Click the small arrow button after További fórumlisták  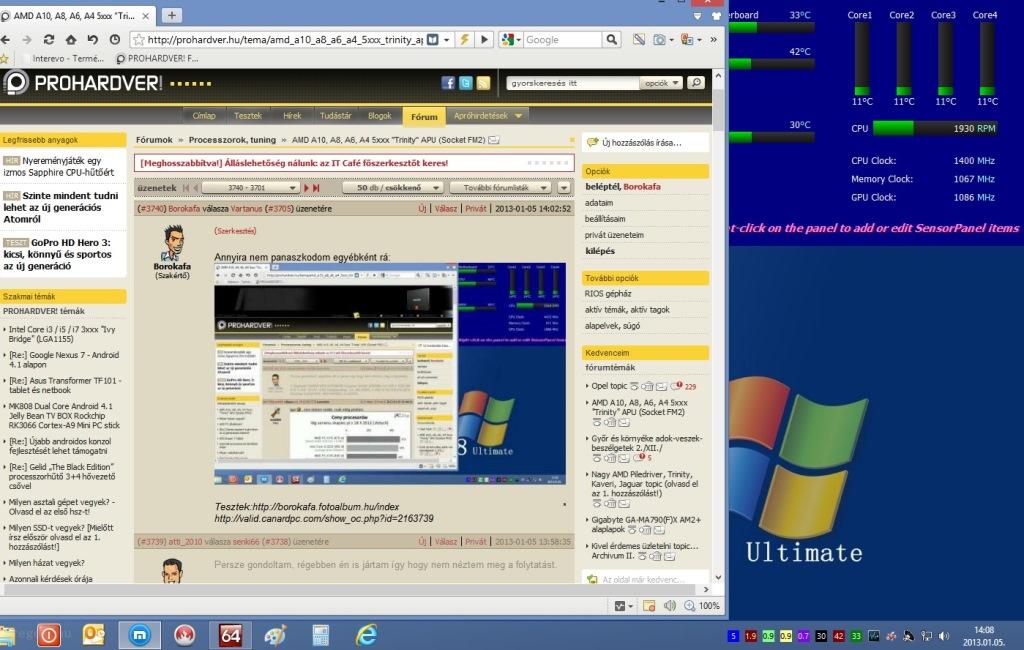[564, 188]
